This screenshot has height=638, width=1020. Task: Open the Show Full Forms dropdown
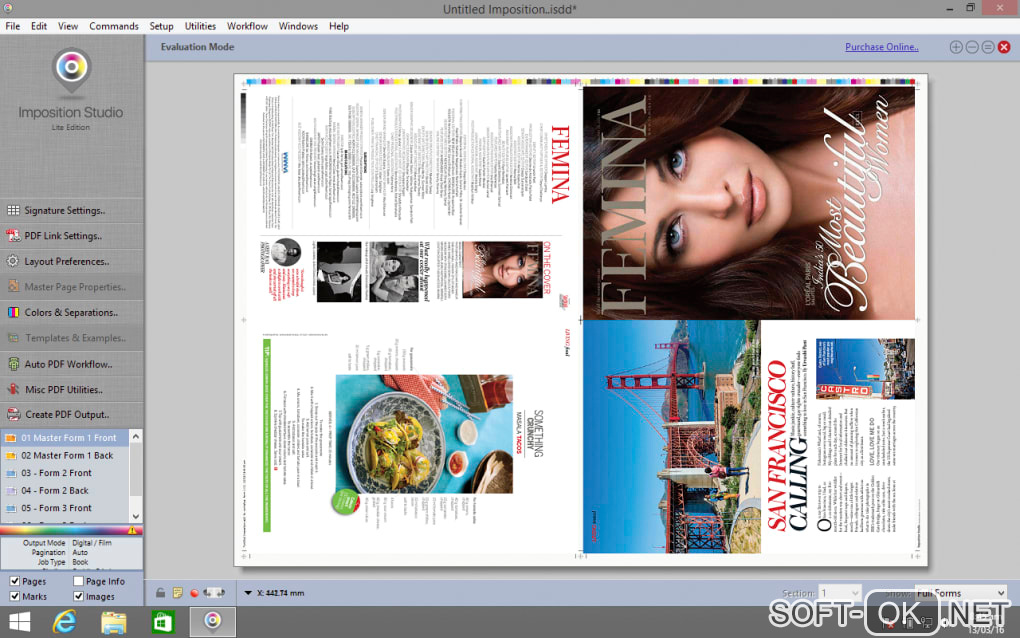pyautogui.click(x=961, y=593)
